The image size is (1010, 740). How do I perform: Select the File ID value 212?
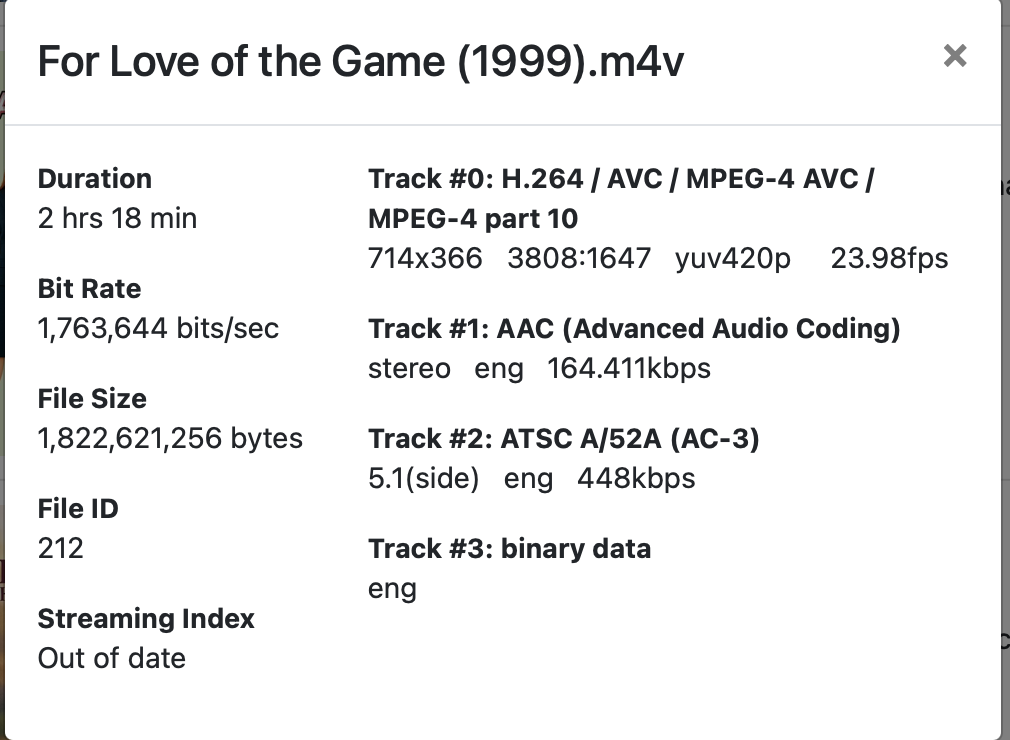coord(61,548)
